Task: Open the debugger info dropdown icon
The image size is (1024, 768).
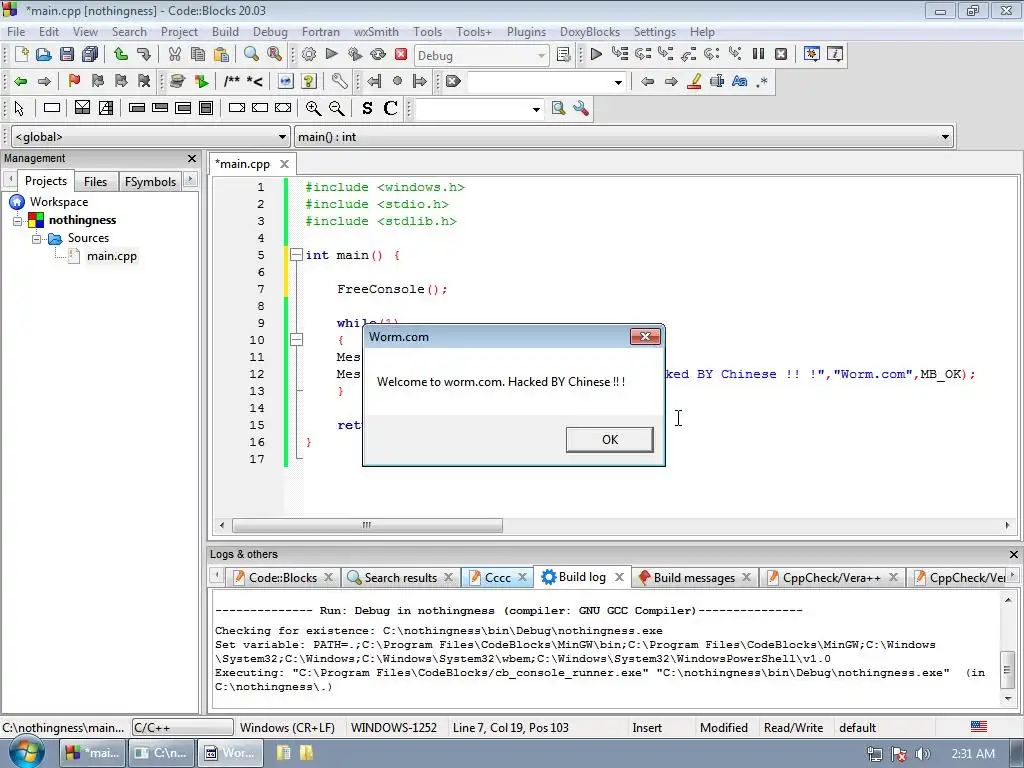Action: click(835, 54)
